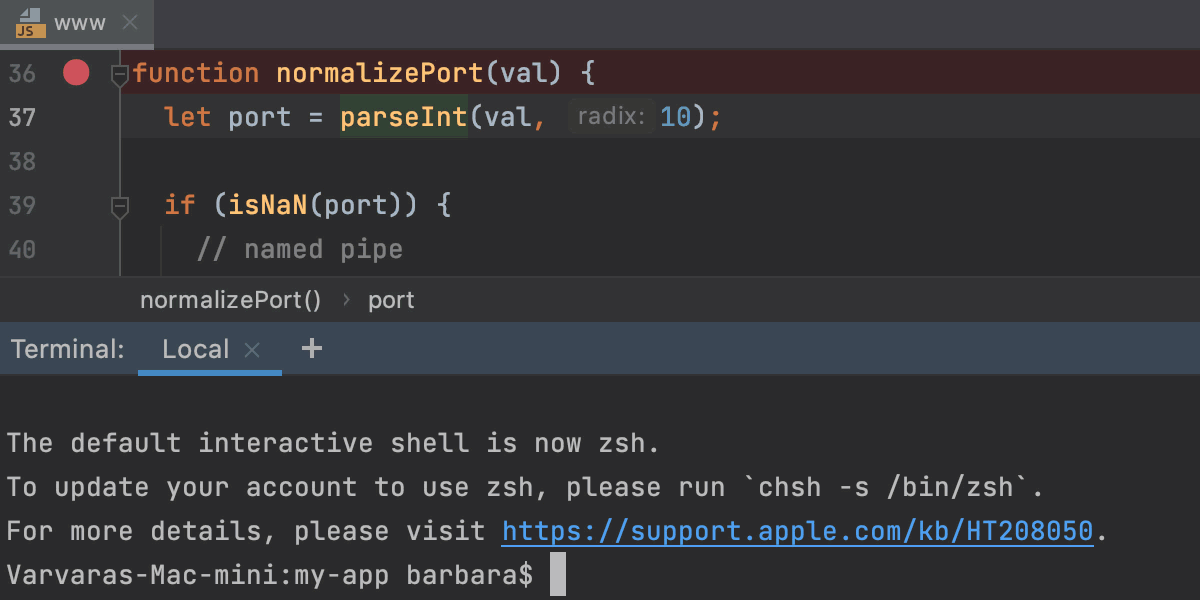Toggle a breakpoint on line 40 gutter
The height and width of the screenshot is (600, 1200).
(75, 249)
